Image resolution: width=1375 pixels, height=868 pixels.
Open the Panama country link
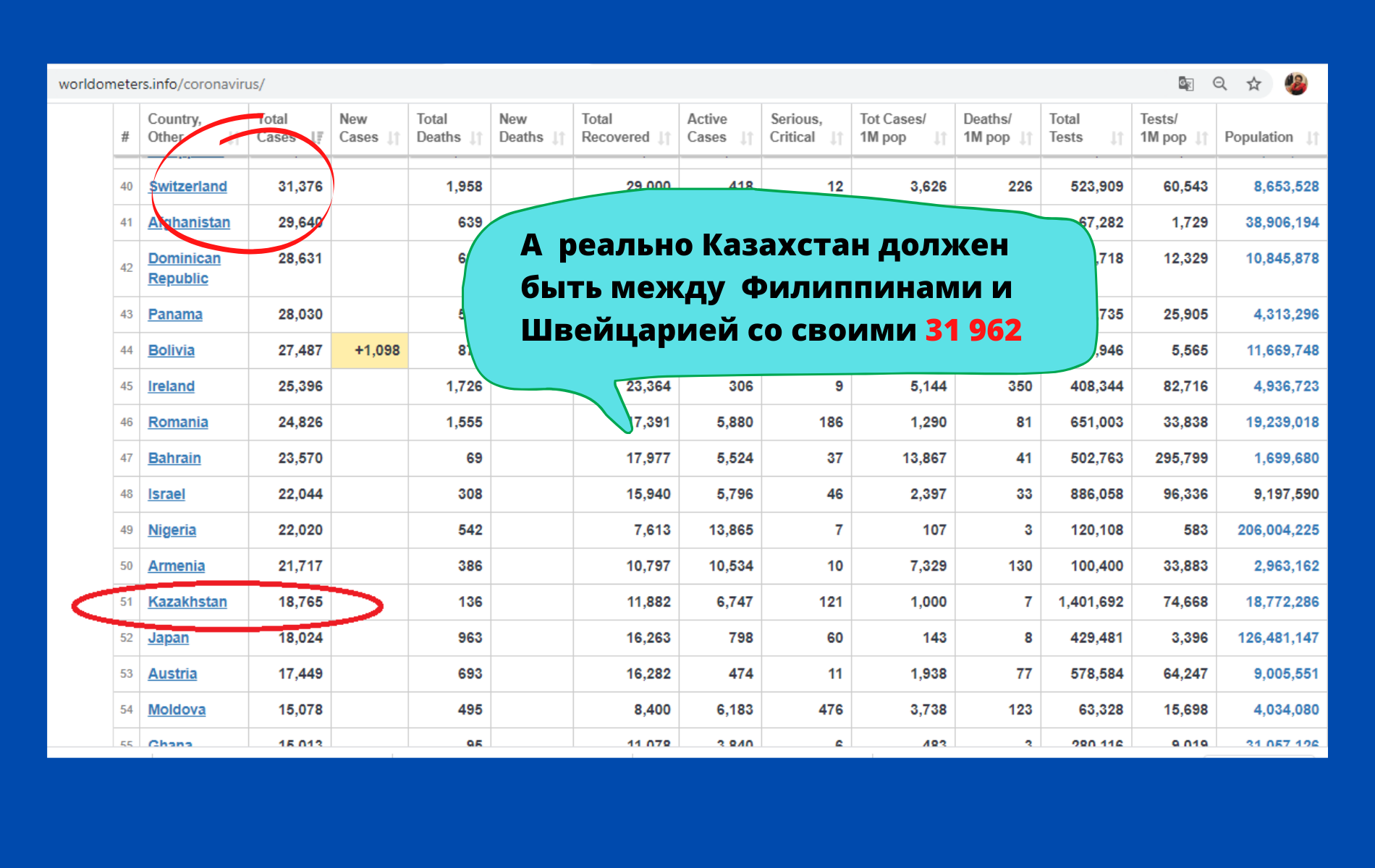(x=175, y=315)
